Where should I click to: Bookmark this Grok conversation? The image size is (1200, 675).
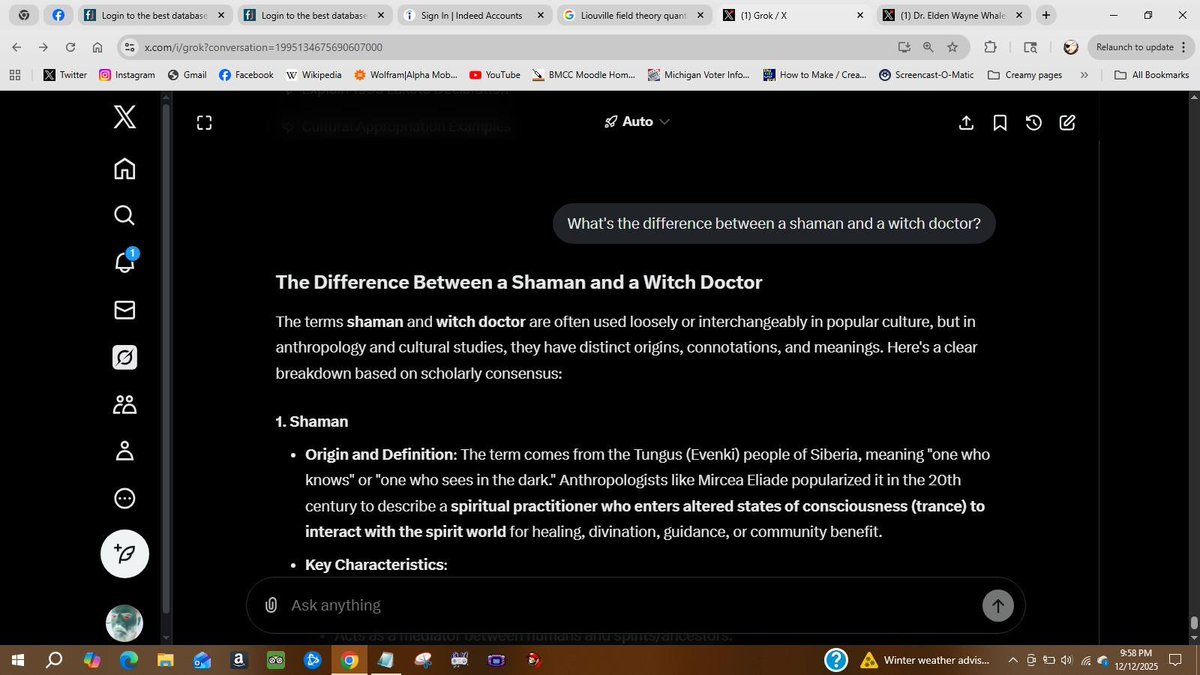[1000, 122]
